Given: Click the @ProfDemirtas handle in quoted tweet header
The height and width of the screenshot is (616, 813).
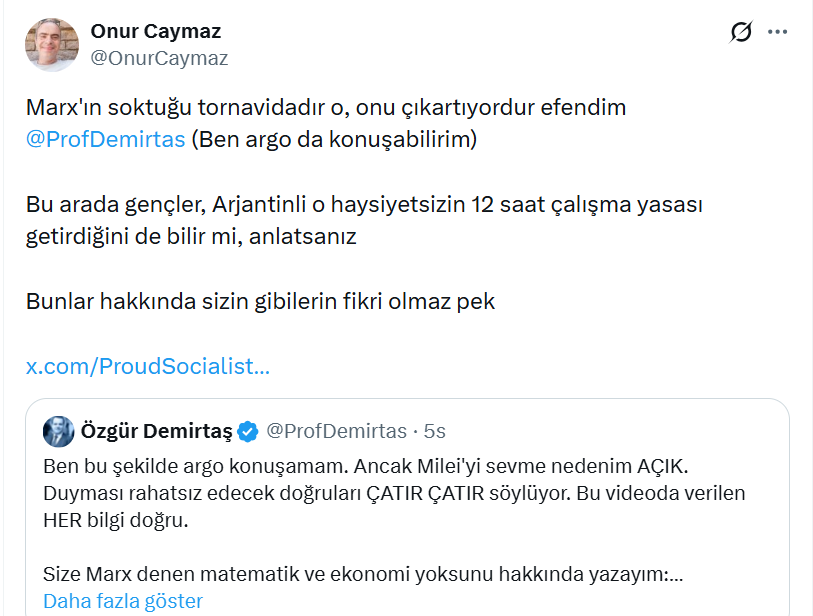Looking at the screenshot, I should coord(335,432).
